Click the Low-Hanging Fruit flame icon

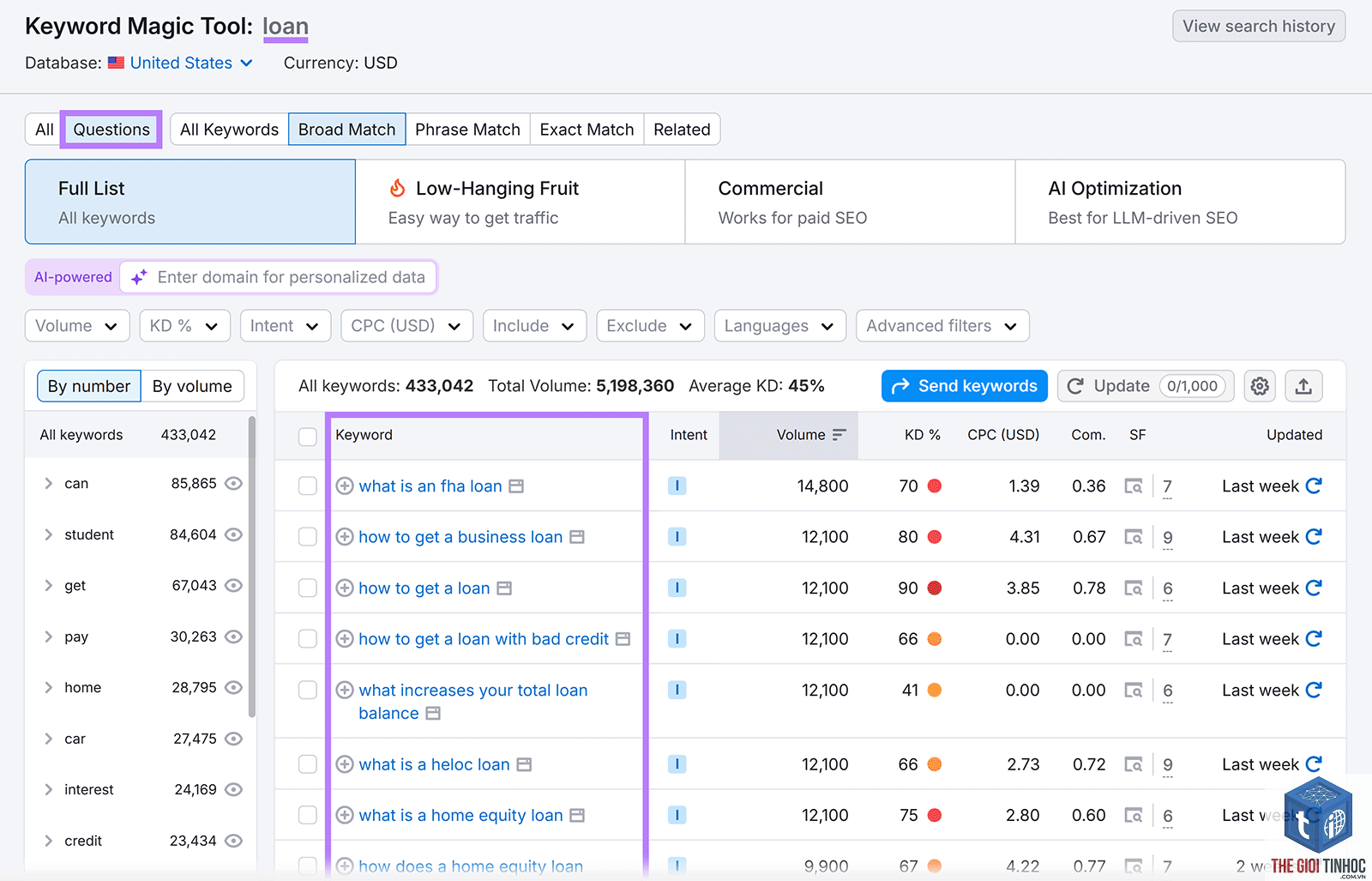(x=398, y=188)
